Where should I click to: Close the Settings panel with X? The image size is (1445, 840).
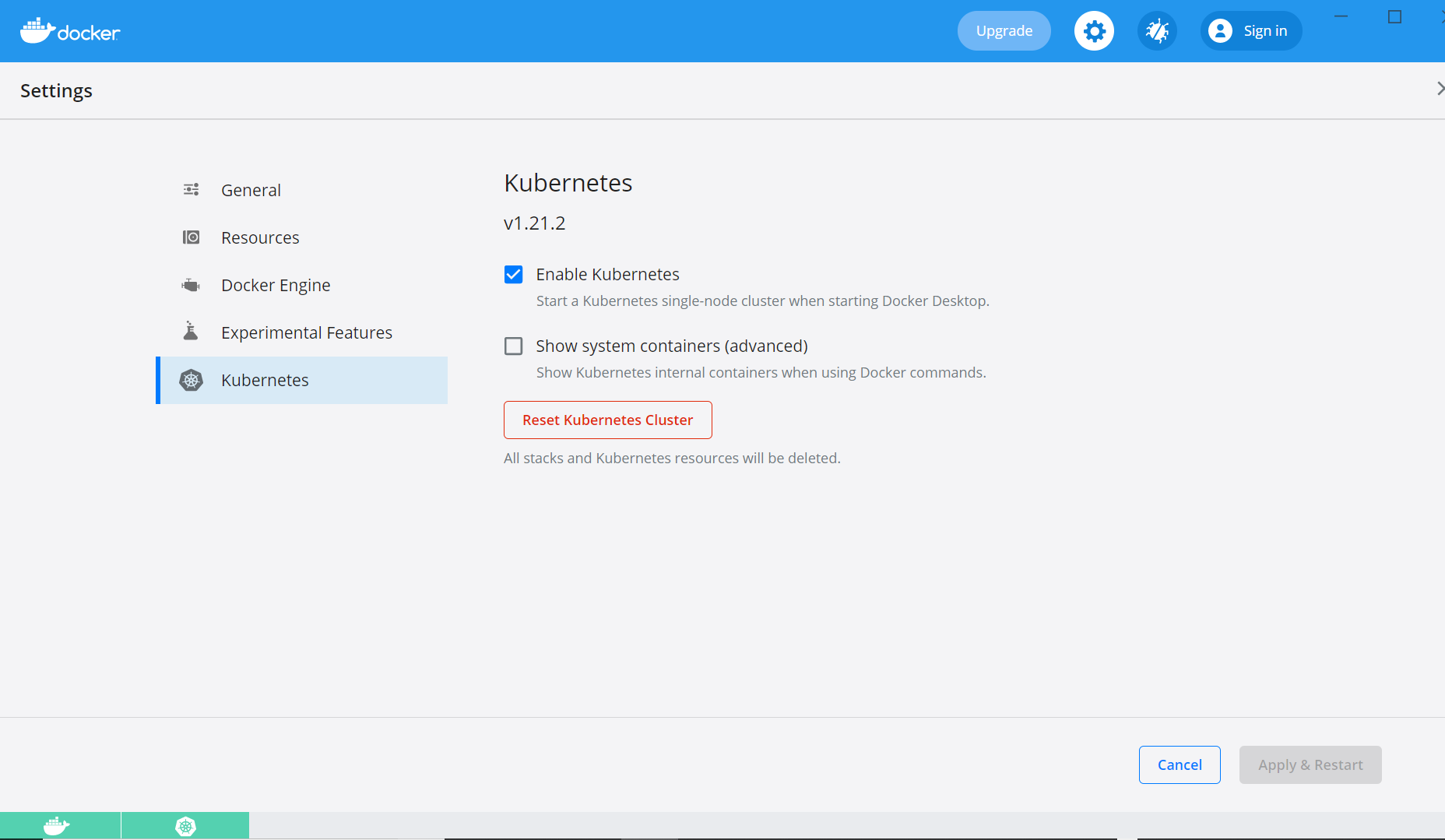pyautogui.click(x=1440, y=89)
